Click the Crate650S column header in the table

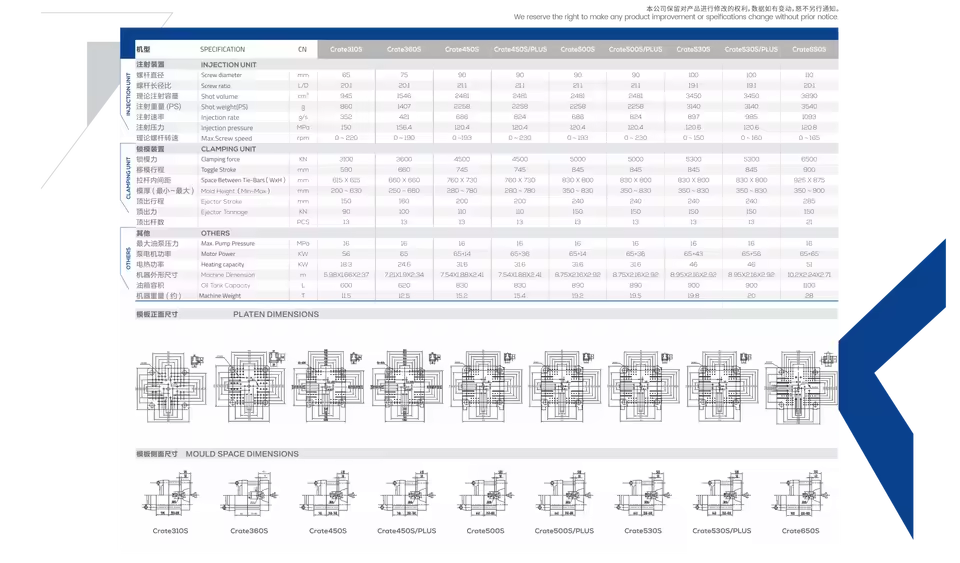pyautogui.click(x=809, y=50)
